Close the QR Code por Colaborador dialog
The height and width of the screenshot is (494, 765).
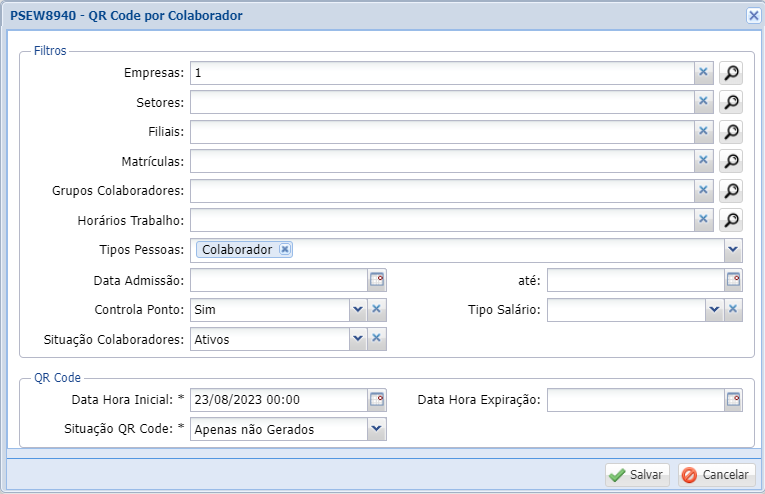(x=753, y=15)
